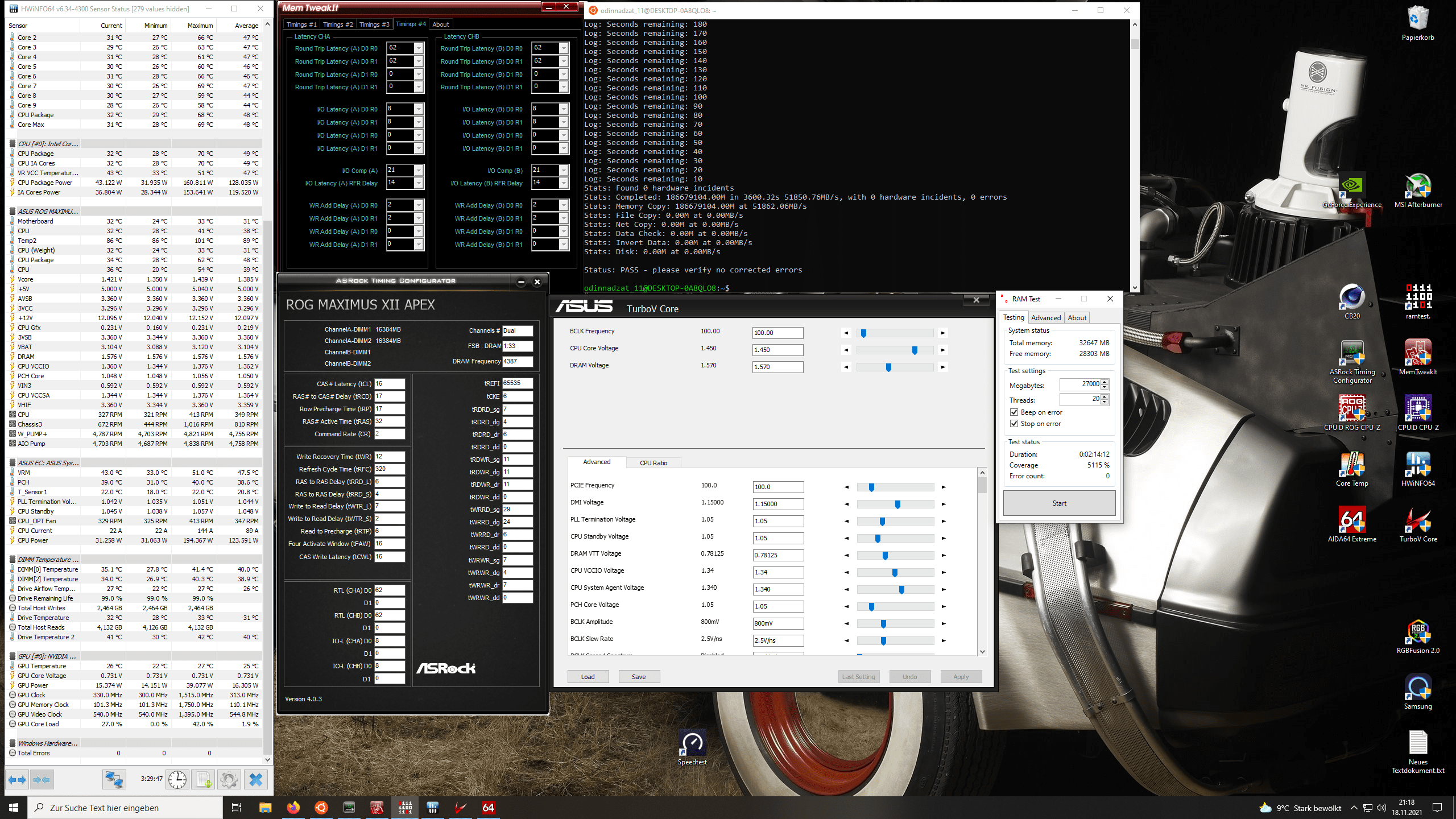Switch to TurboV CPU Ratio tab

point(653,463)
